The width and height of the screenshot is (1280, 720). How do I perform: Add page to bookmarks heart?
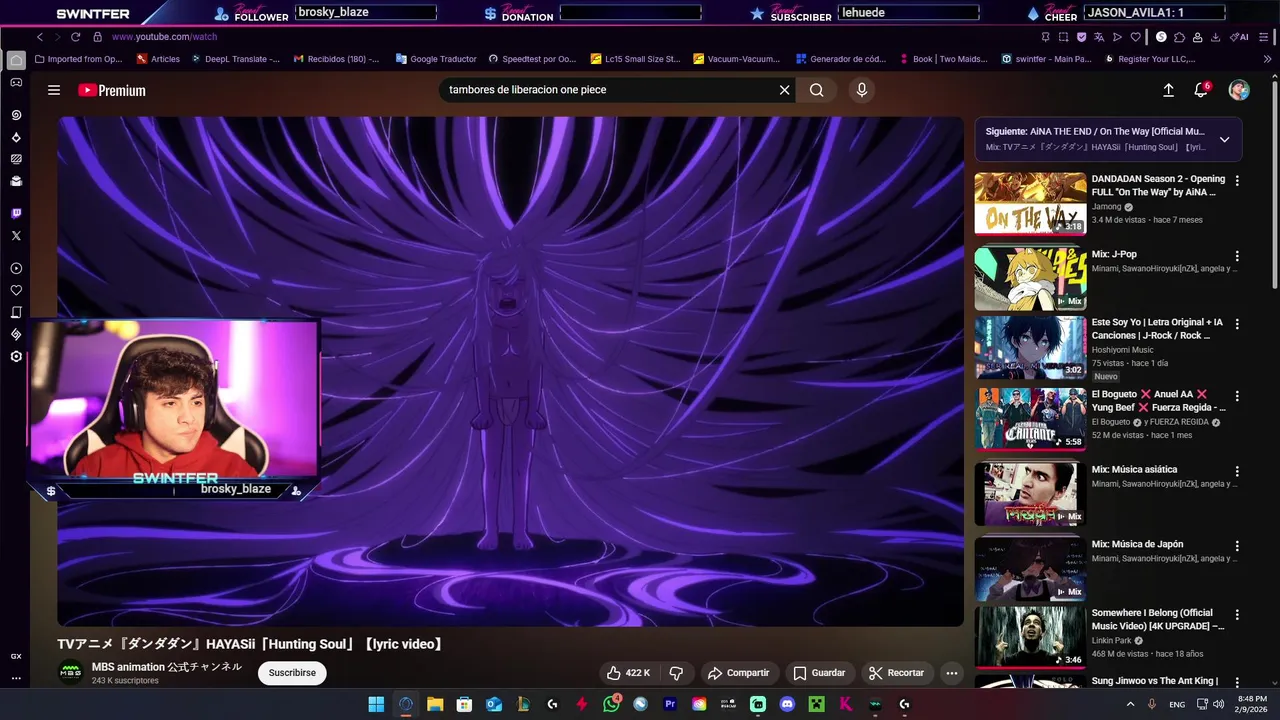[1136, 37]
